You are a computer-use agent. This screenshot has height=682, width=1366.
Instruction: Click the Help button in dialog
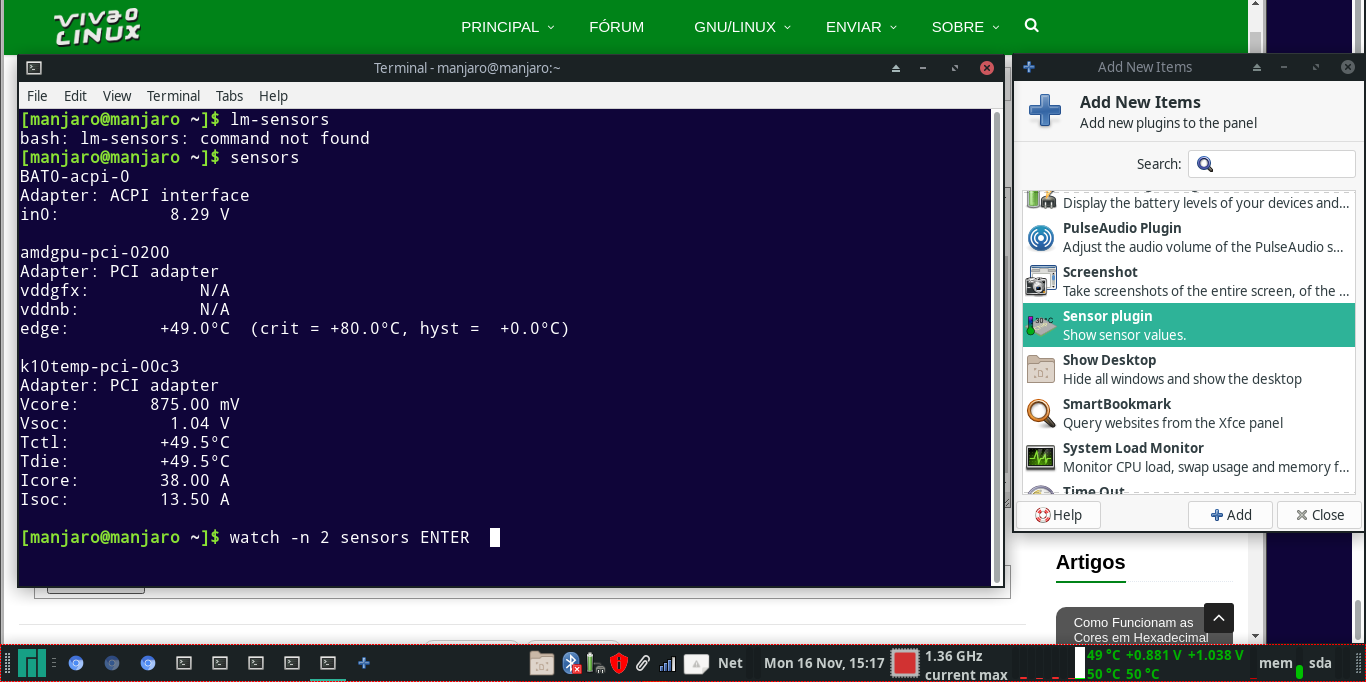click(1059, 515)
